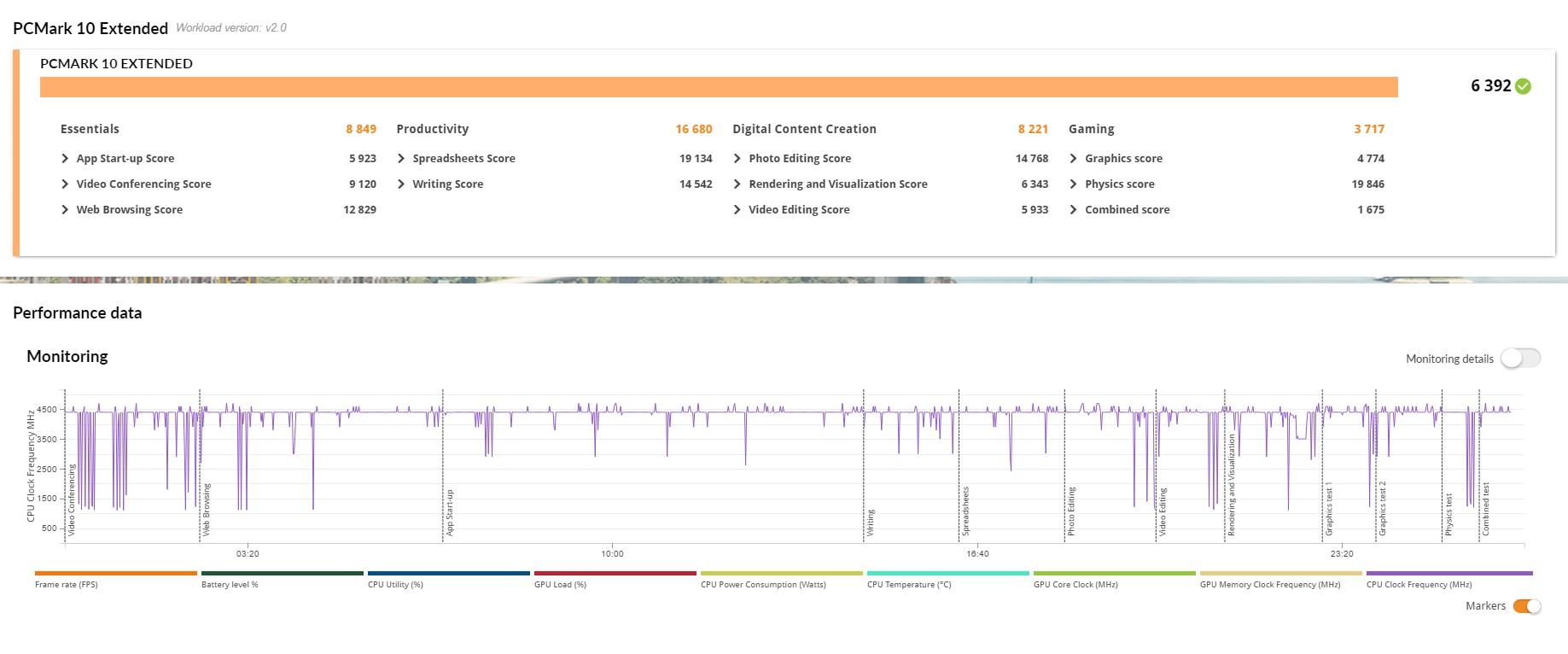This screenshot has height=654, width=1568.
Task: Click the Physics score value 19 846
Action: coord(1368,184)
